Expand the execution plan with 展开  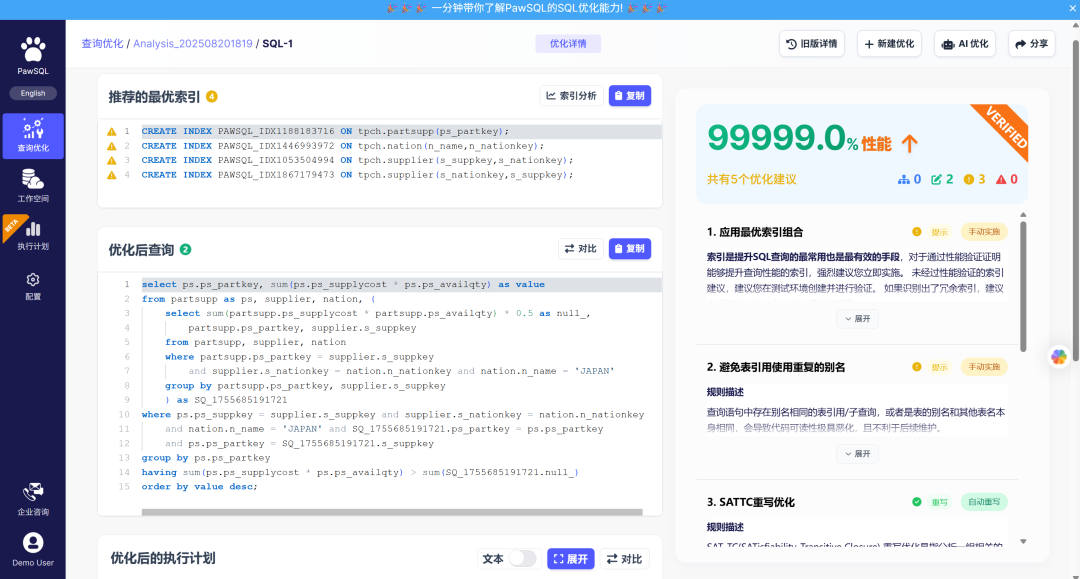coord(571,559)
